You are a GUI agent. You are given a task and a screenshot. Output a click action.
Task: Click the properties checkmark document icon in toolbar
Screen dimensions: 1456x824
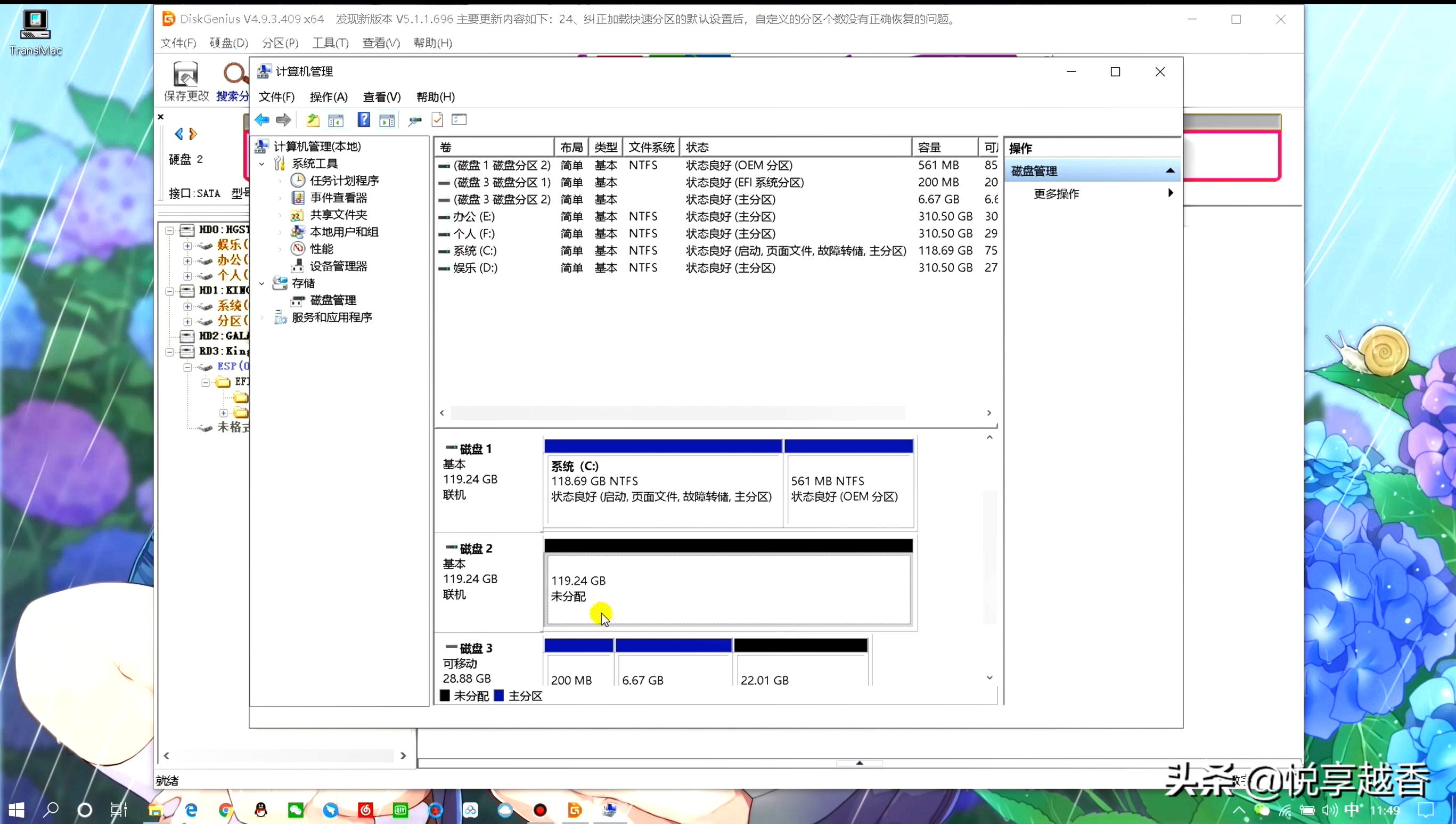pyautogui.click(x=437, y=119)
